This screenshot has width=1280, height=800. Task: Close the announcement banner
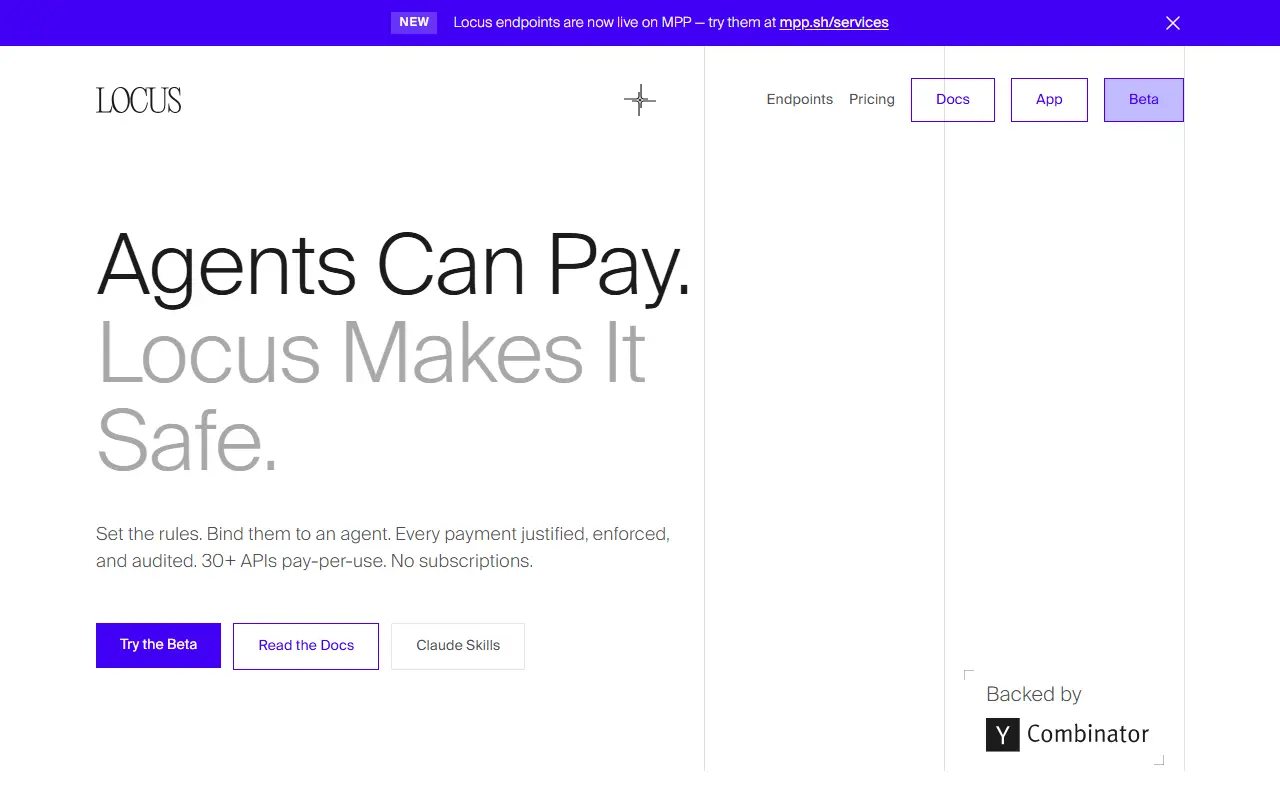click(x=1173, y=23)
